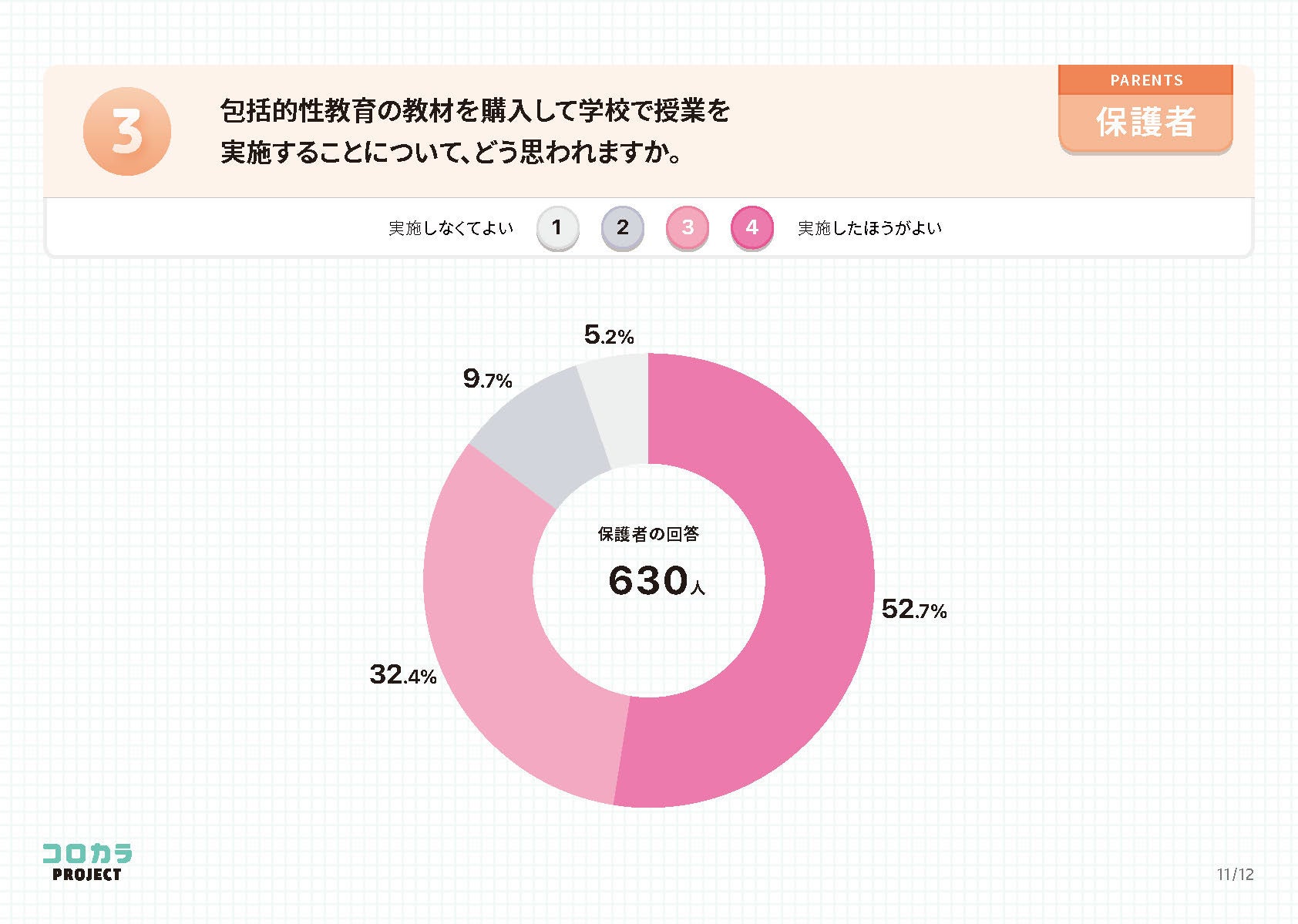Click the question text about 包括的性教育
The image size is (1298, 924).
[475, 132]
